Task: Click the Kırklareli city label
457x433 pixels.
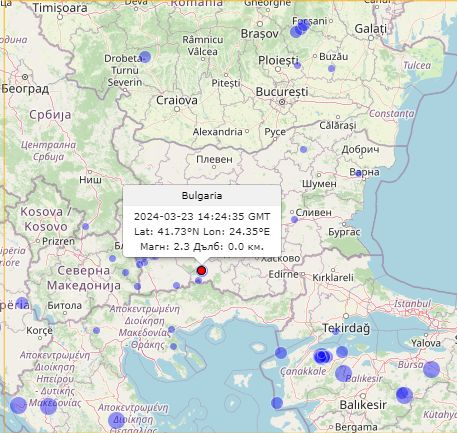Action: (333, 277)
